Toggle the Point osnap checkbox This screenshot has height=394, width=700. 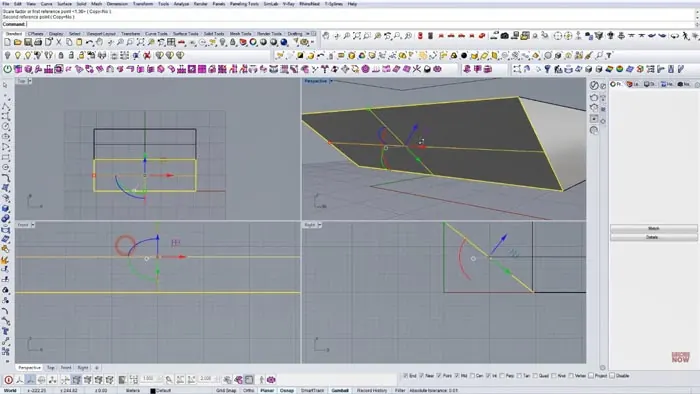click(x=439, y=376)
